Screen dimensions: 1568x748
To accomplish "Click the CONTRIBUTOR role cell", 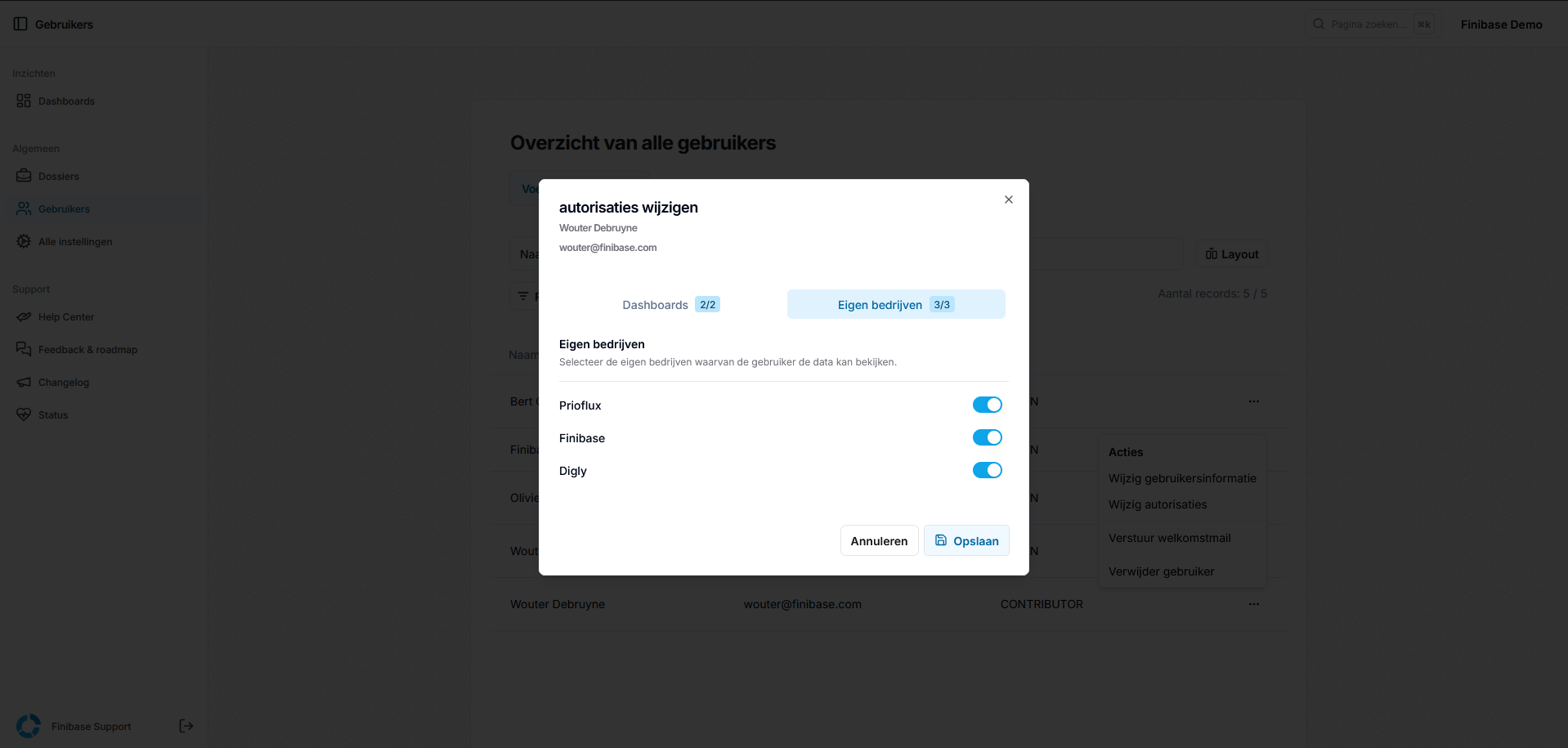I will coord(1042,604).
